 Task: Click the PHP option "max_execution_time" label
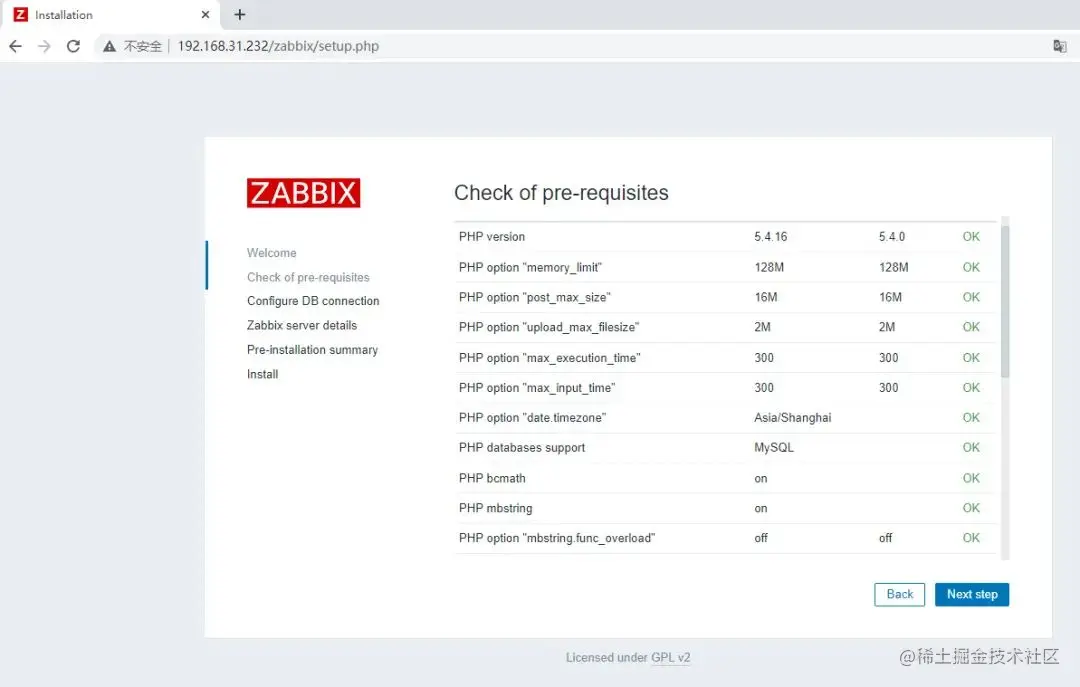point(550,358)
